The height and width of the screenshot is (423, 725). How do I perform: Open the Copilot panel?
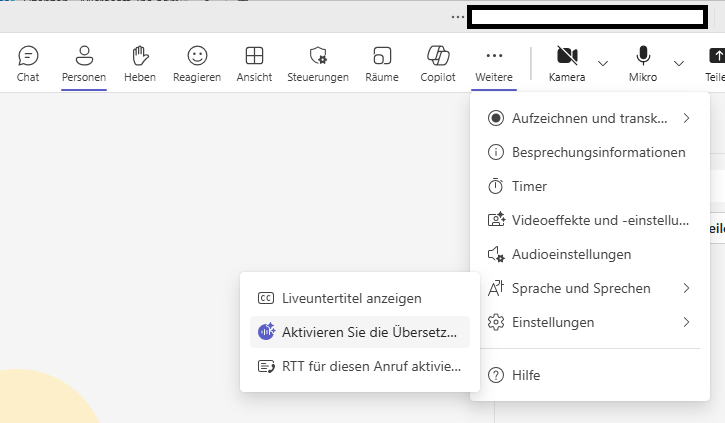438,64
